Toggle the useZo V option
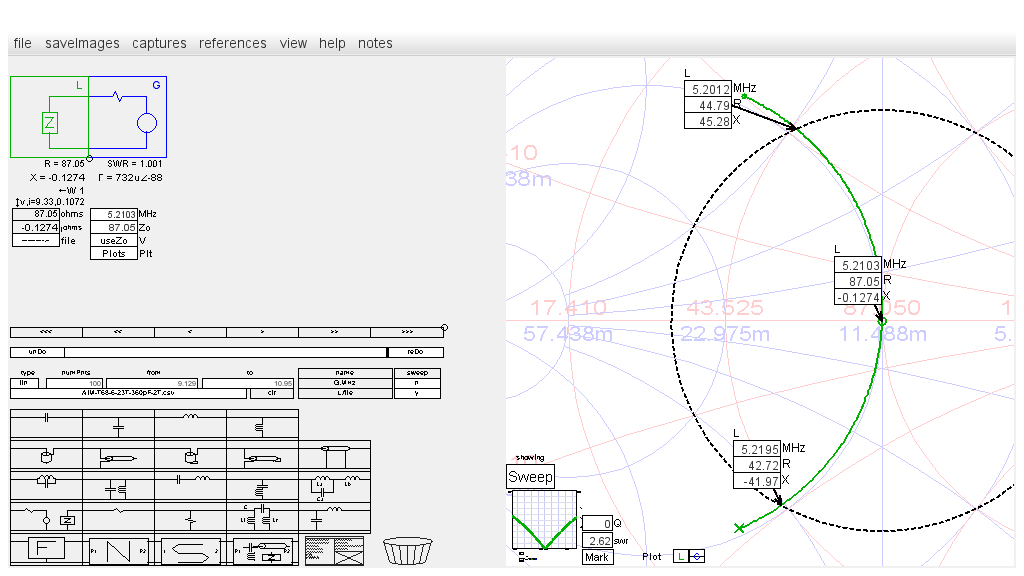Image resolution: width=1024 pixels, height=576 pixels. [x=113, y=240]
